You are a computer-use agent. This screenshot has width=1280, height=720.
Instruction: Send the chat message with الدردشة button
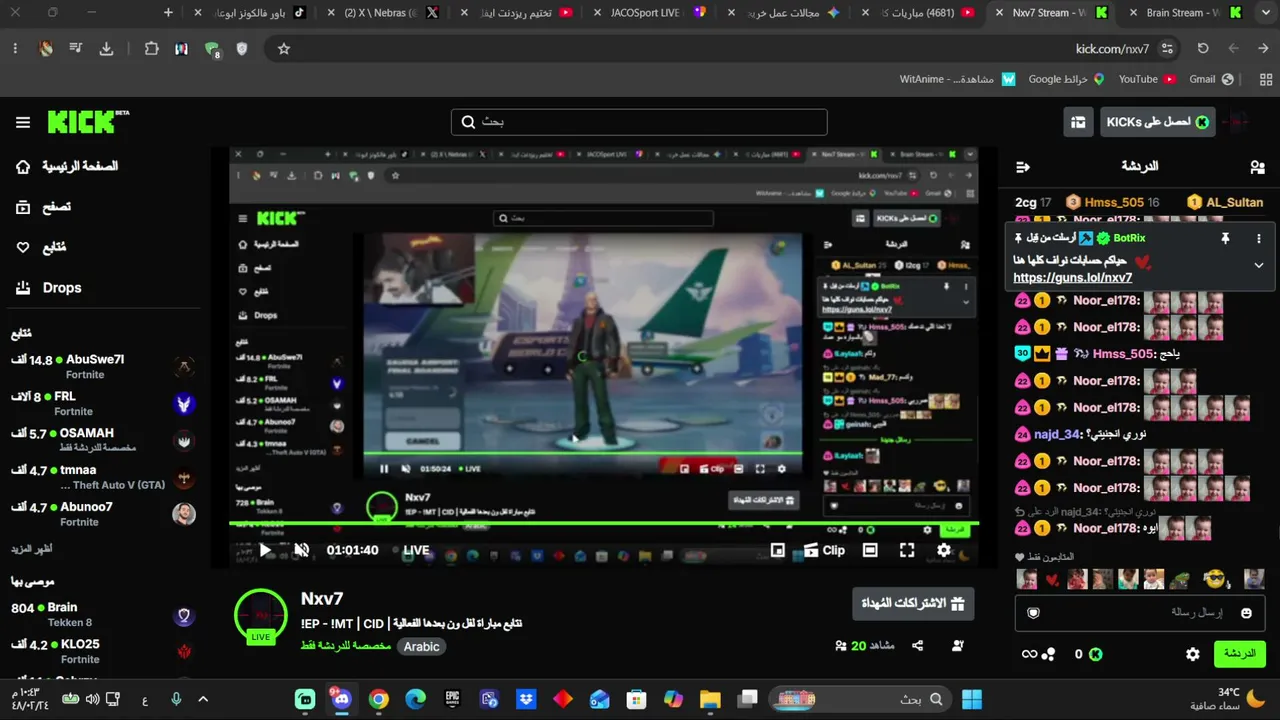pyautogui.click(x=1240, y=654)
